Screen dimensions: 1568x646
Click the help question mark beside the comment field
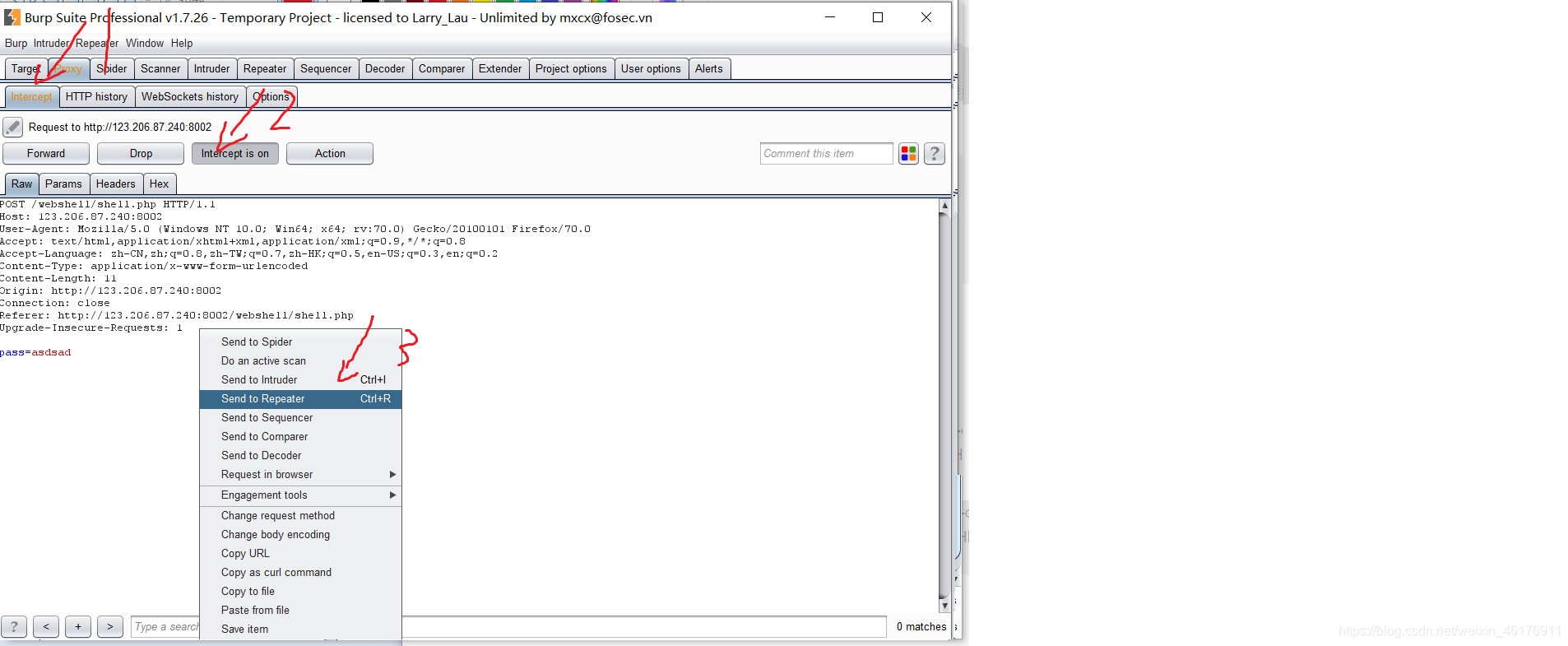935,154
